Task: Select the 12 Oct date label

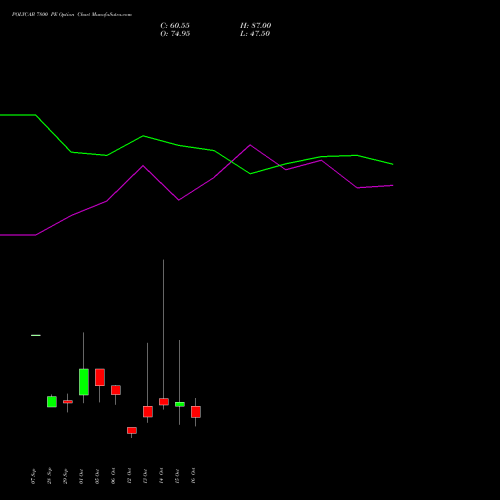Action: (129, 476)
